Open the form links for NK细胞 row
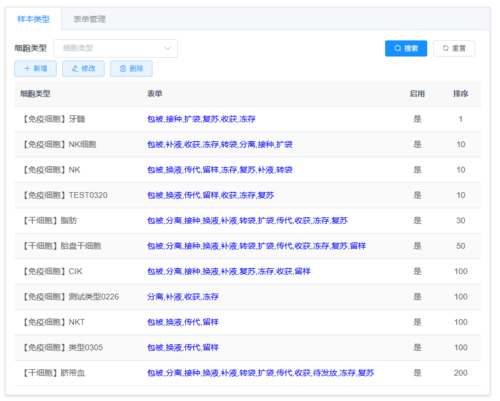The height and width of the screenshot is (401, 500). pyautogui.click(x=220, y=144)
